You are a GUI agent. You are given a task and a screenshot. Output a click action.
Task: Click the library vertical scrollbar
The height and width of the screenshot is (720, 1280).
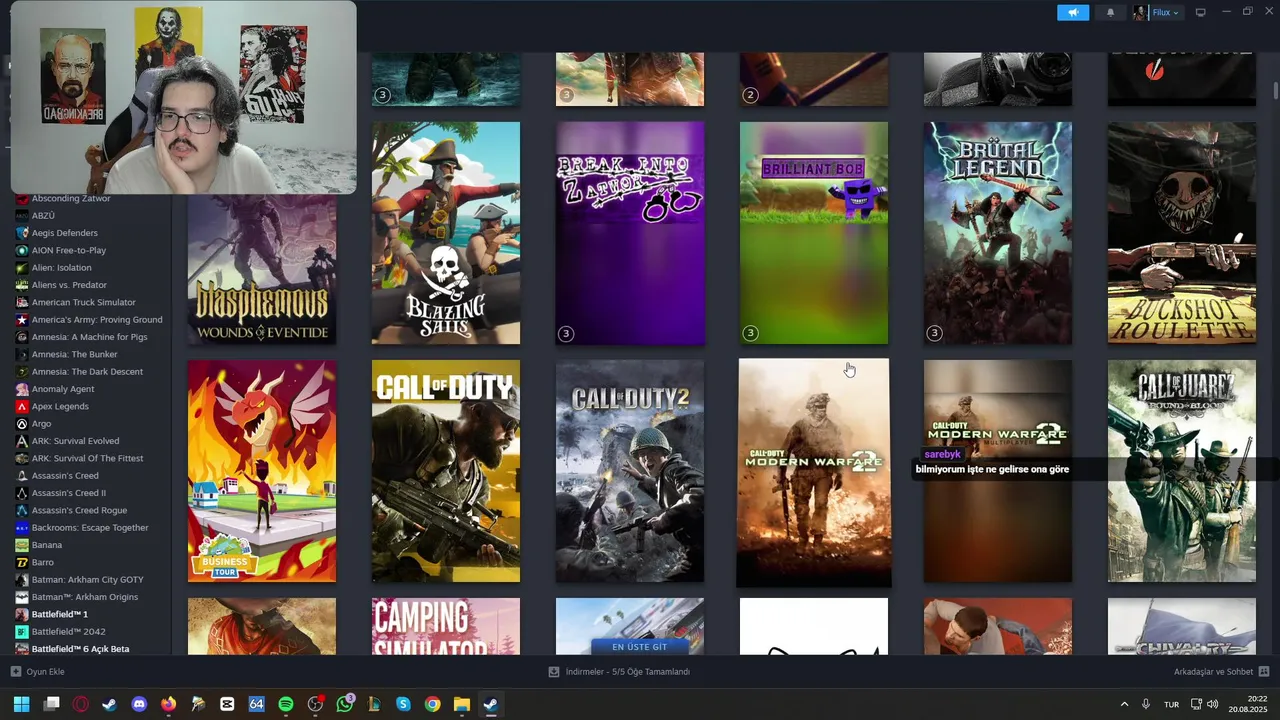click(x=1275, y=90)
